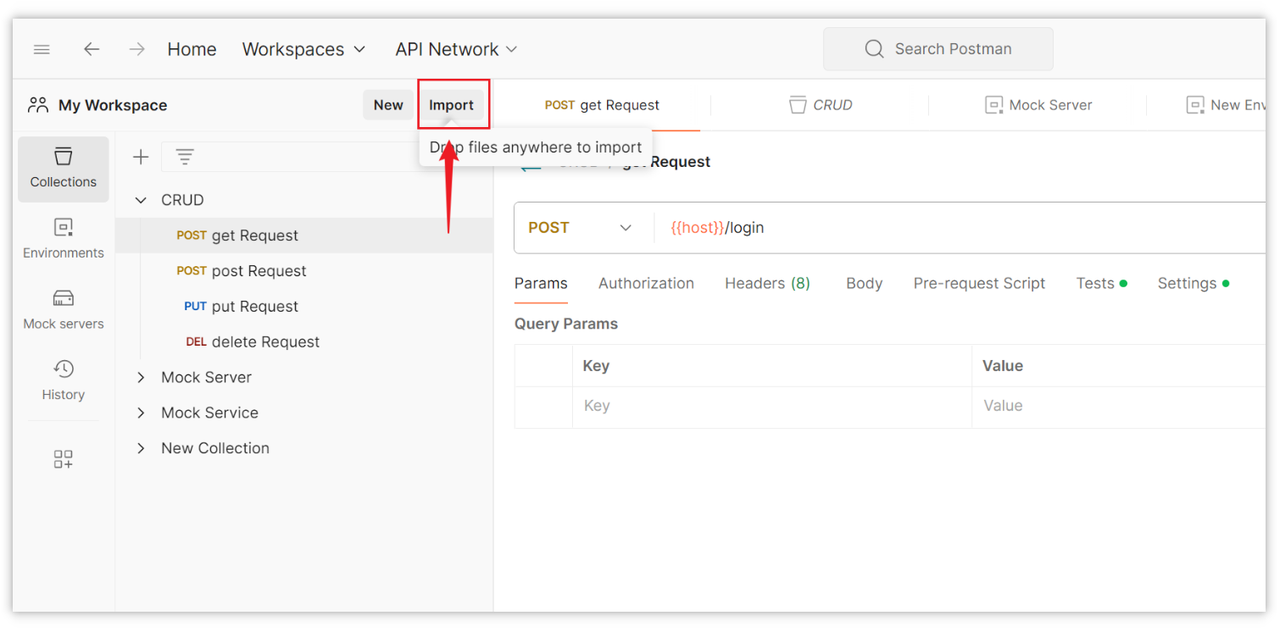Select the Authorization tab
The width and height of the screenshot is (1280, 638).
point(646,284)
